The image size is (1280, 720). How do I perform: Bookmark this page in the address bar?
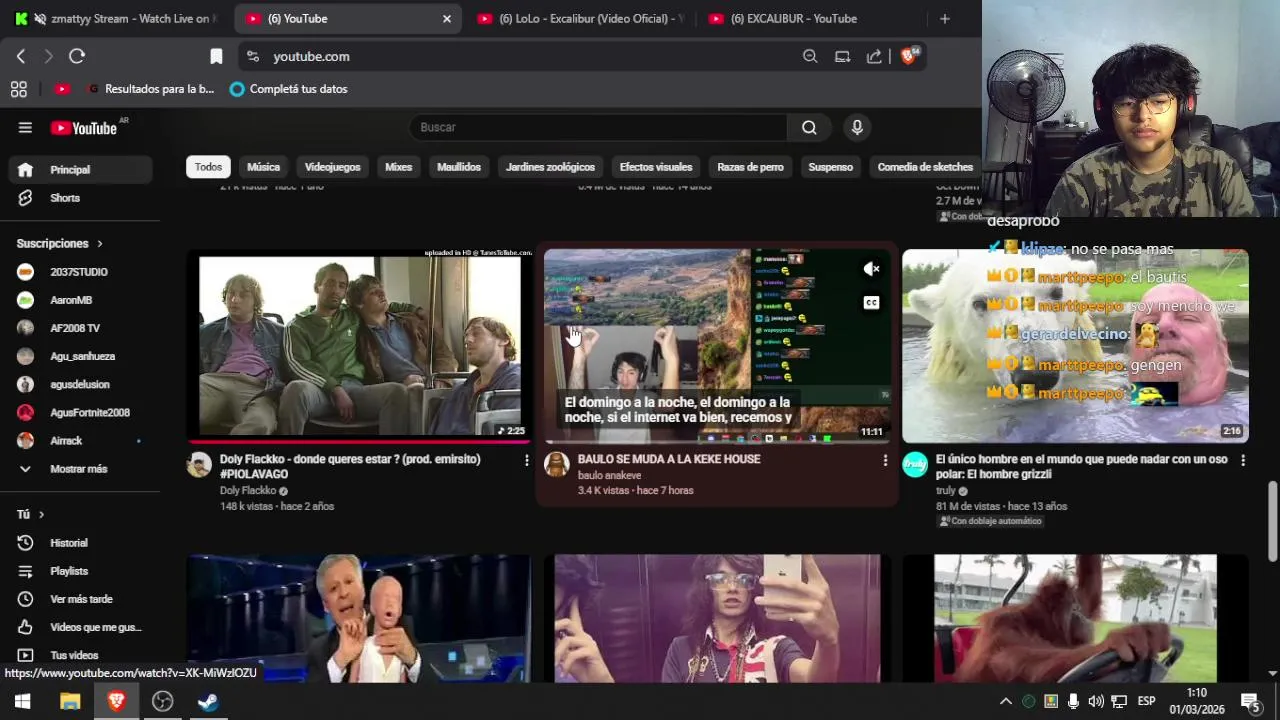pyautogui.click(x=216, y=56)
